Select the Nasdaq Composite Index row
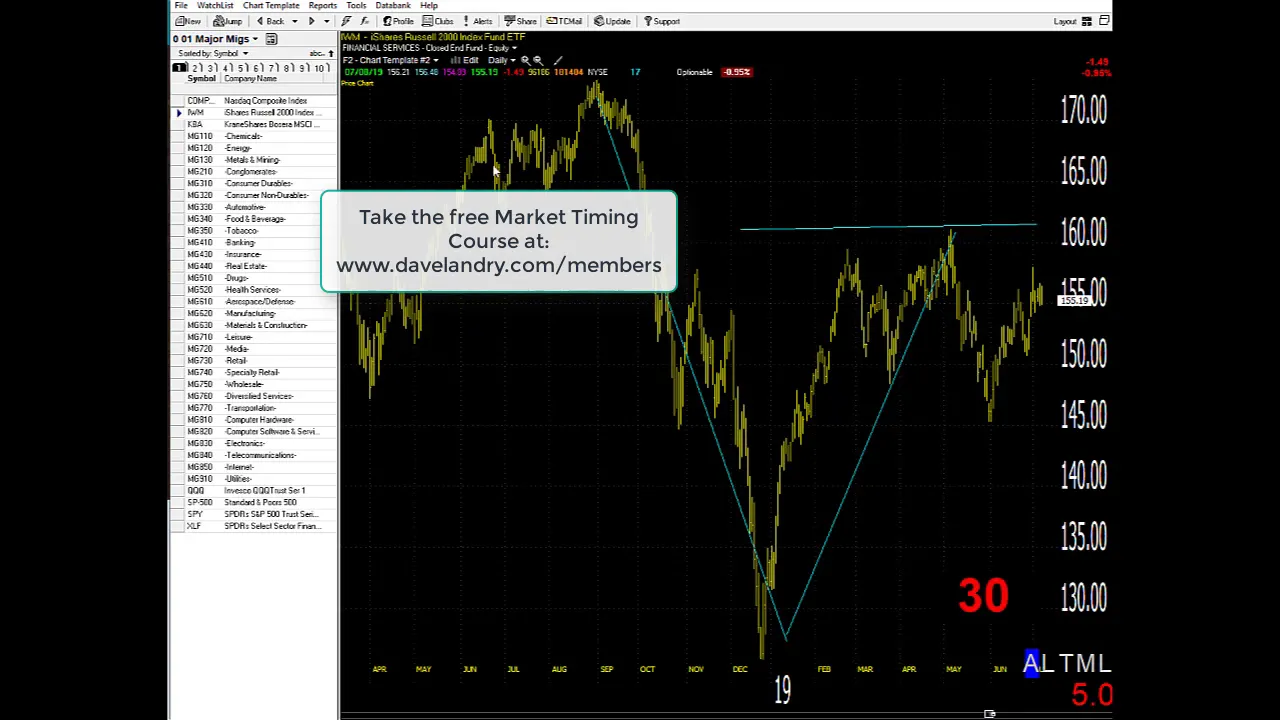 254,101
